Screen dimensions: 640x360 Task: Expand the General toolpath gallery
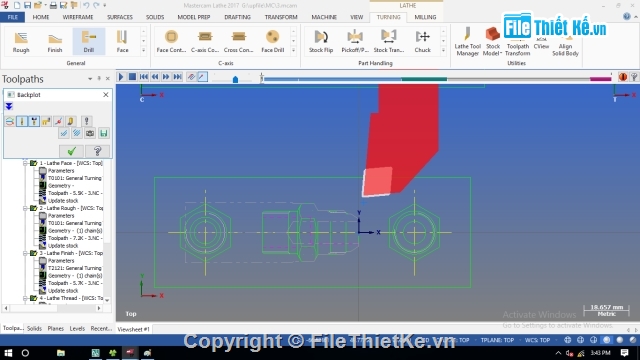(x=143, y=51)
